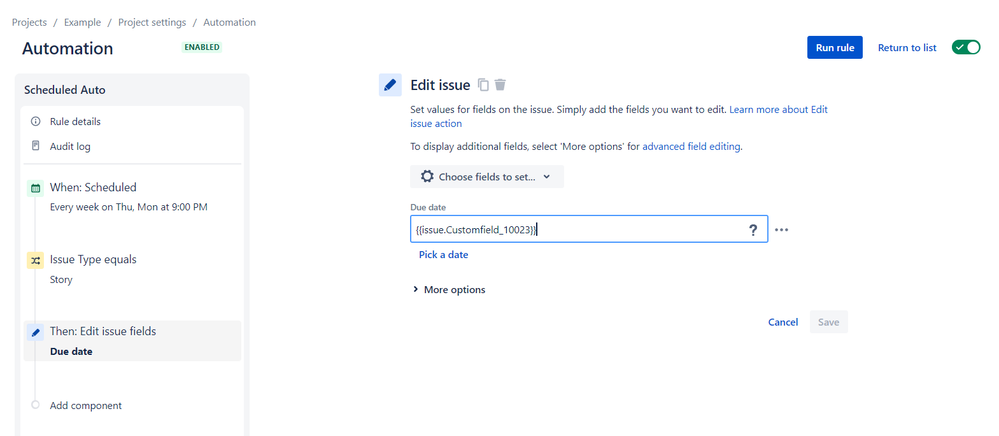Click the Rule details info icon
Viewport: 999px width, 436px height.
coord(36,122)
